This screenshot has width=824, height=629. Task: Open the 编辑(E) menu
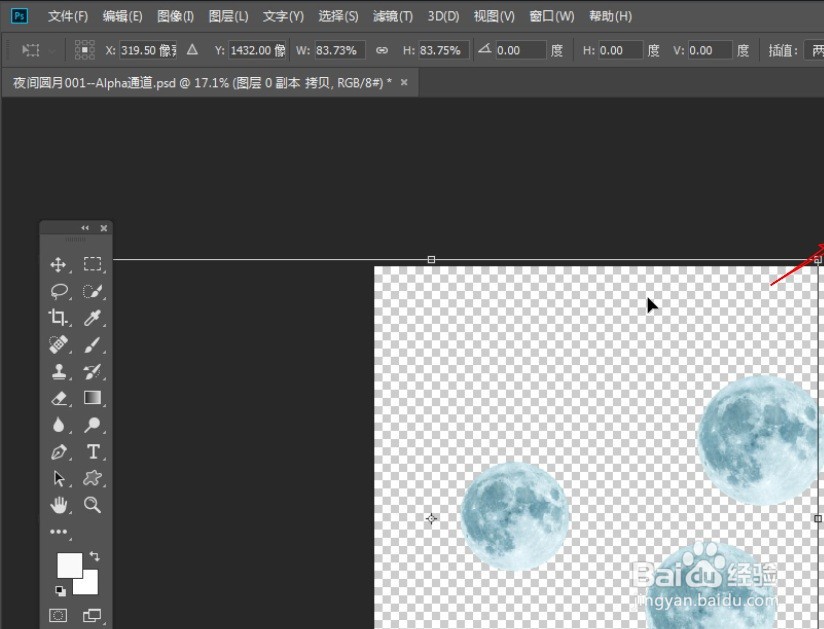[122, 16]
